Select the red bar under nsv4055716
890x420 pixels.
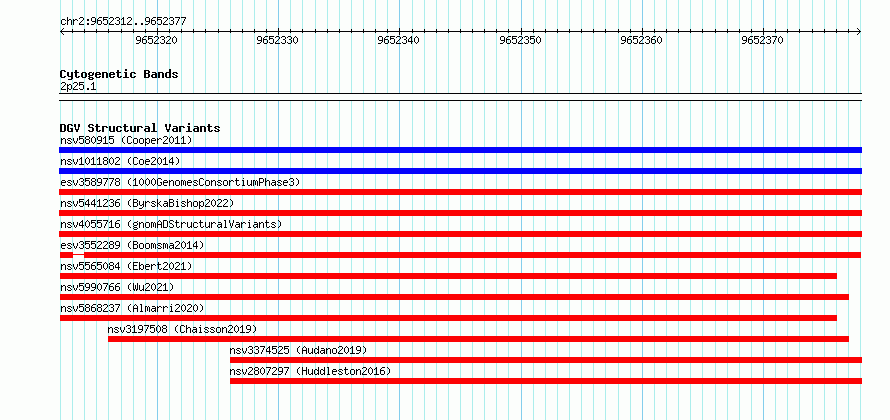(x=461, y=234)
